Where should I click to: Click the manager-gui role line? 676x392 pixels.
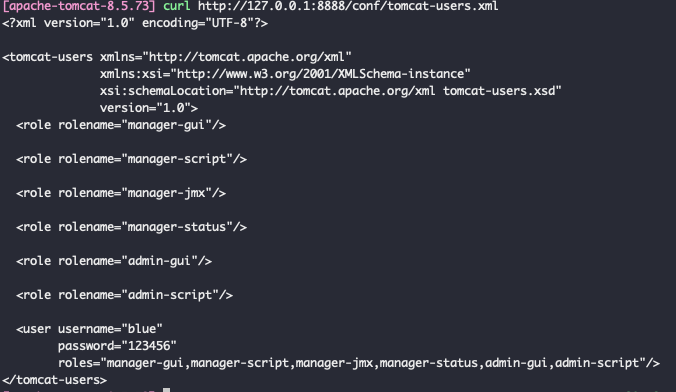[x=121, y=125]
